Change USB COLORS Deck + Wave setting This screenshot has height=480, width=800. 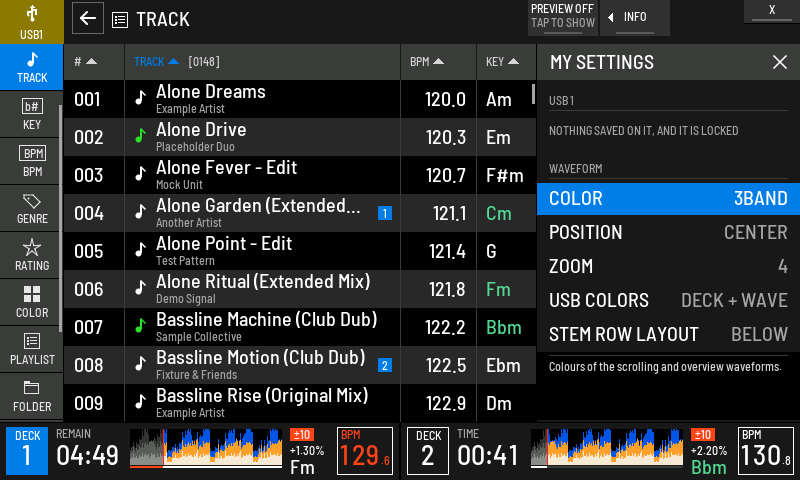pyautogui.click(x=668, y=300)
